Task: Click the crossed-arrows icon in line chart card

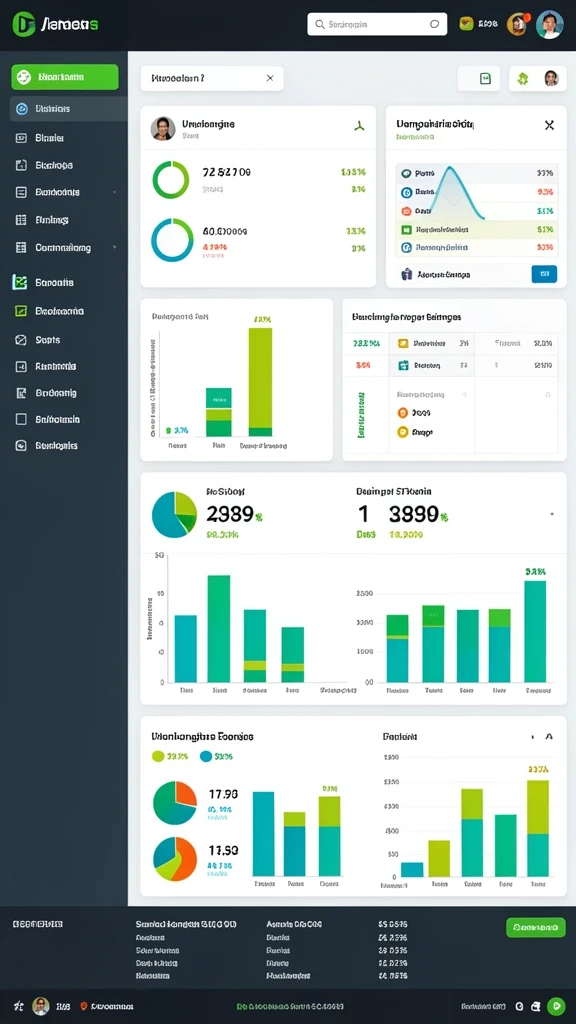Action: 549,125
